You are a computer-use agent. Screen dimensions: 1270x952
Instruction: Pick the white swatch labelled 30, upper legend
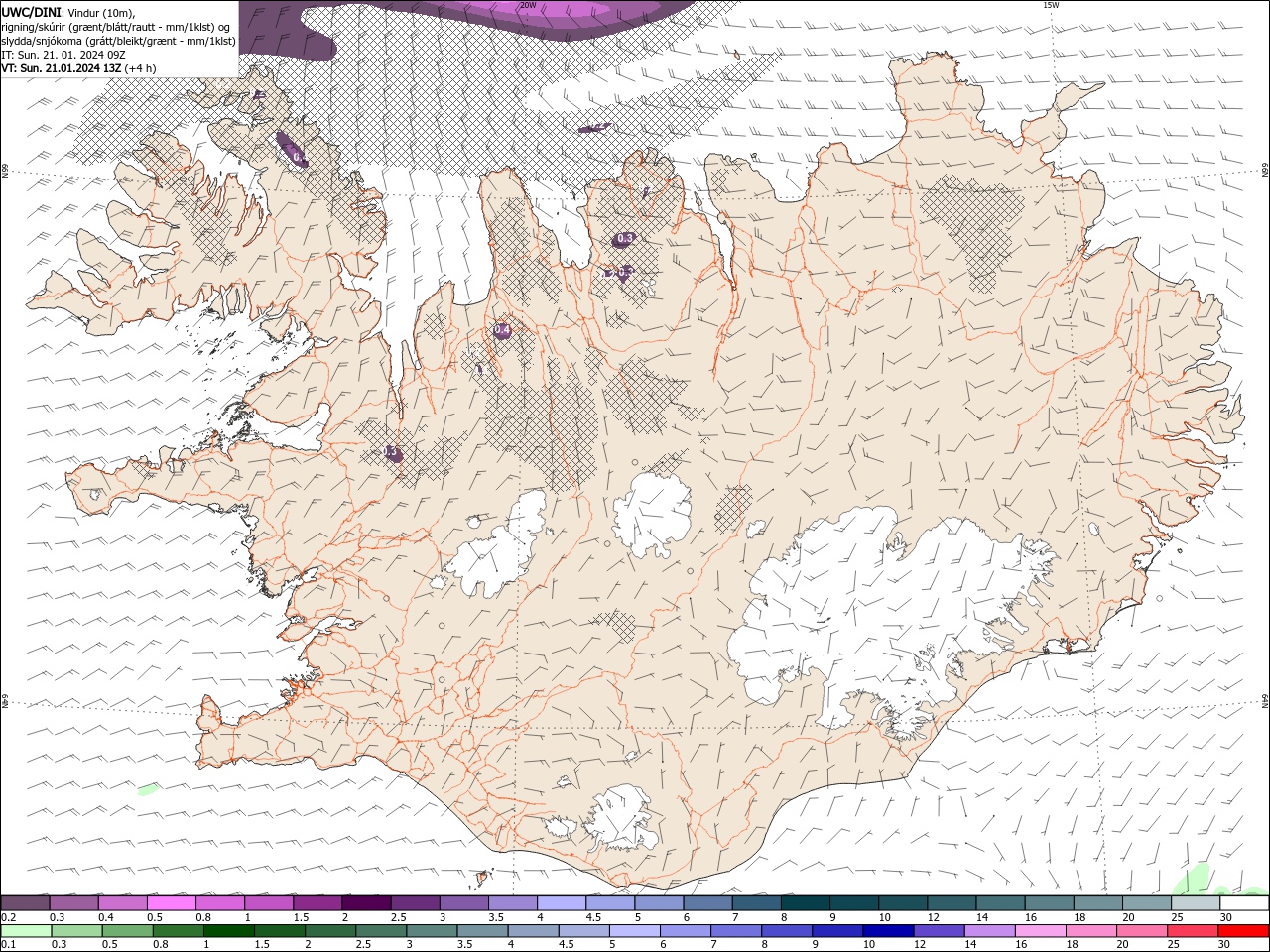1244,903
